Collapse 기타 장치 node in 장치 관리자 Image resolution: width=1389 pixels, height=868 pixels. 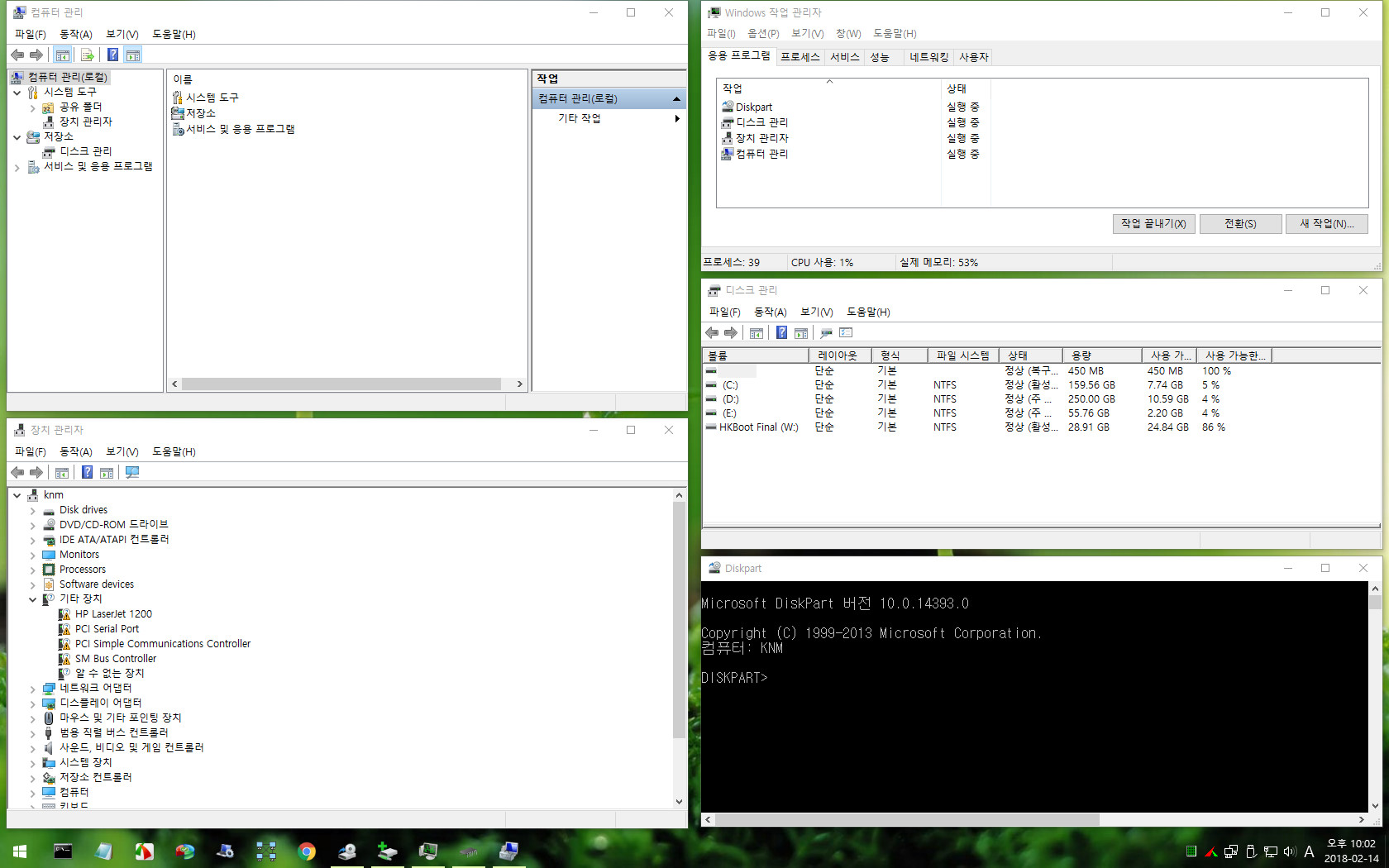[x=32, y=599]
